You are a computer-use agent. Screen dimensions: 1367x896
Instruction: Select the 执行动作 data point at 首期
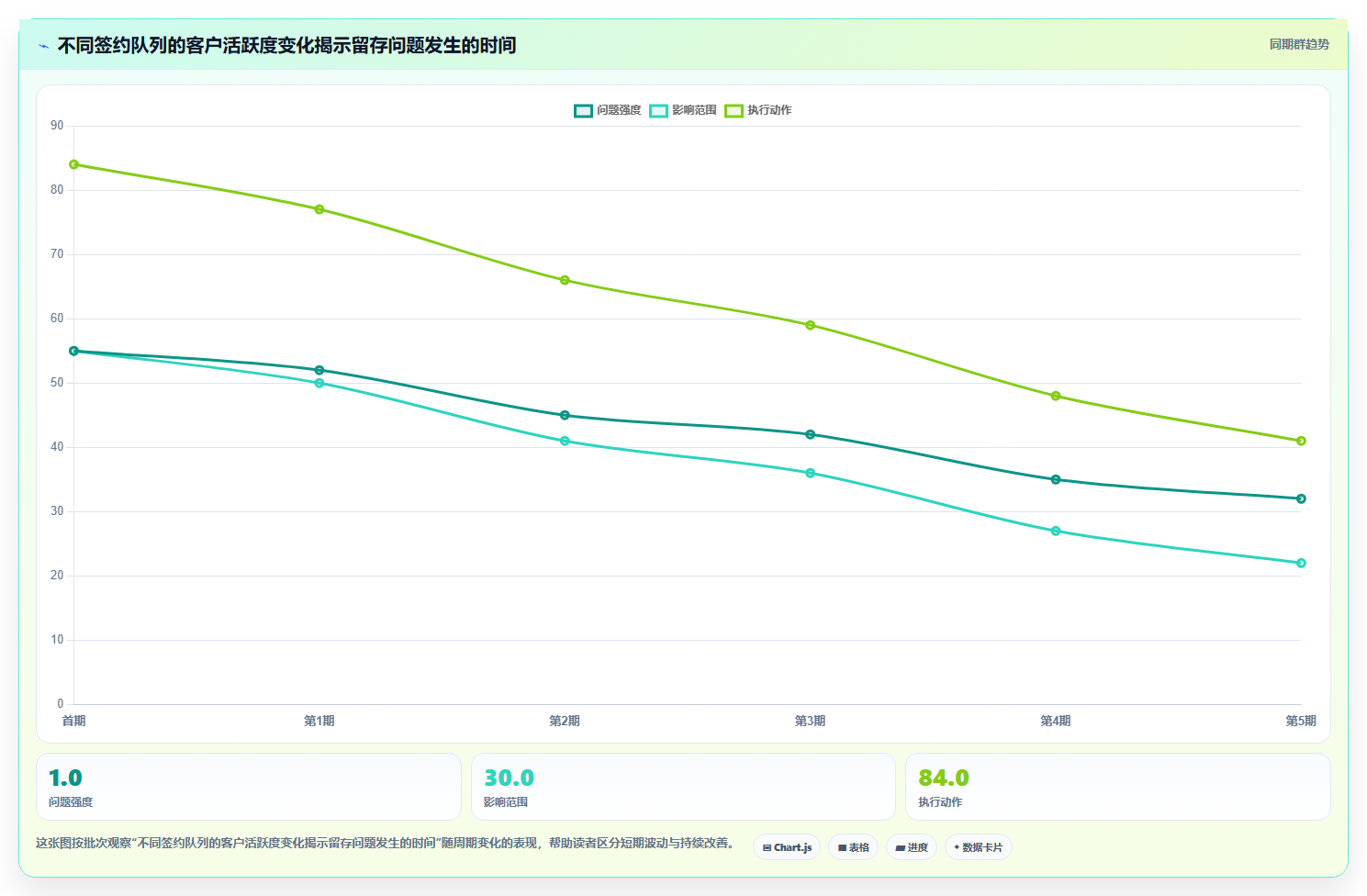click(74, 164)
